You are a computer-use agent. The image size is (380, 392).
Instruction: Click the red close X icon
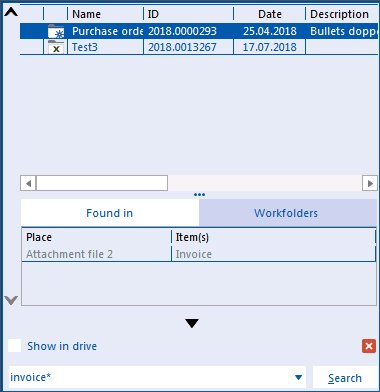[x=369, y=346]
